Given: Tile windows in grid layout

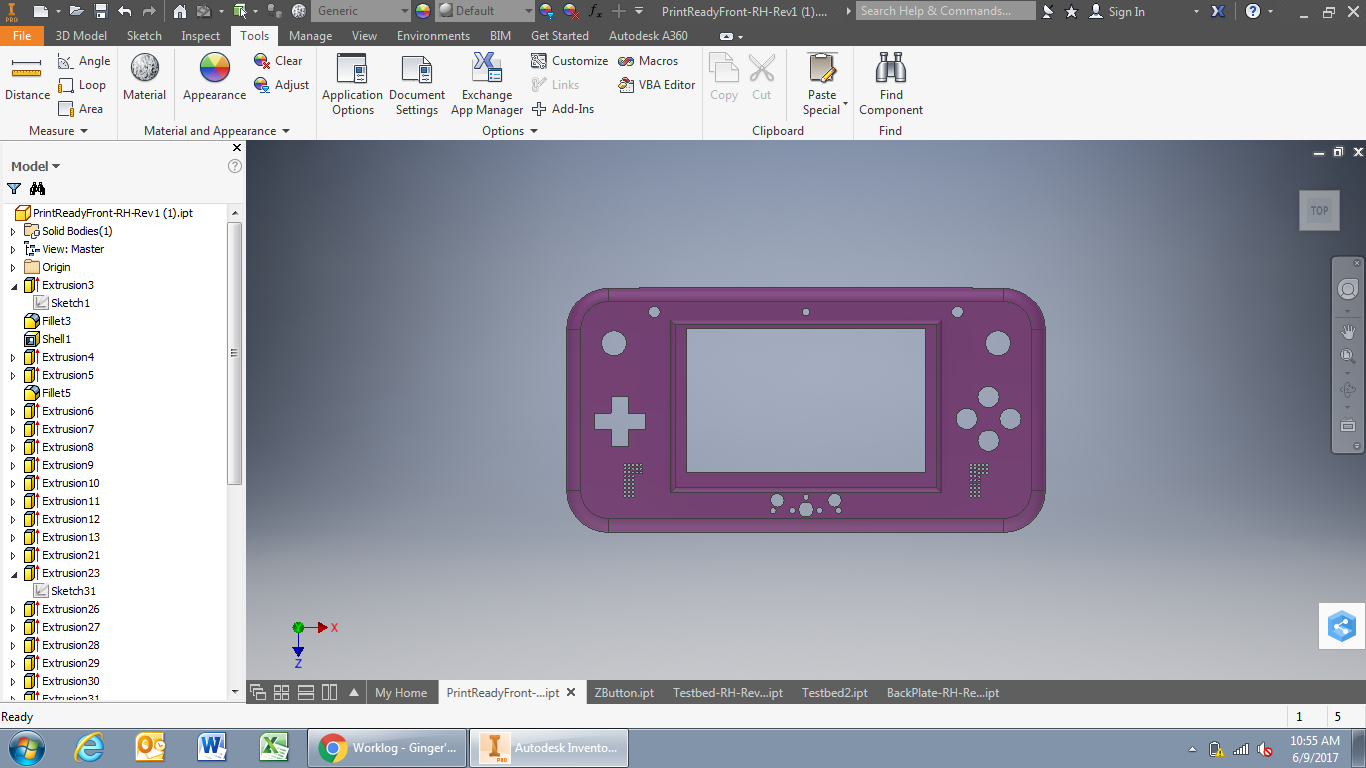Looking at the screenshot, I should point(282,692).
